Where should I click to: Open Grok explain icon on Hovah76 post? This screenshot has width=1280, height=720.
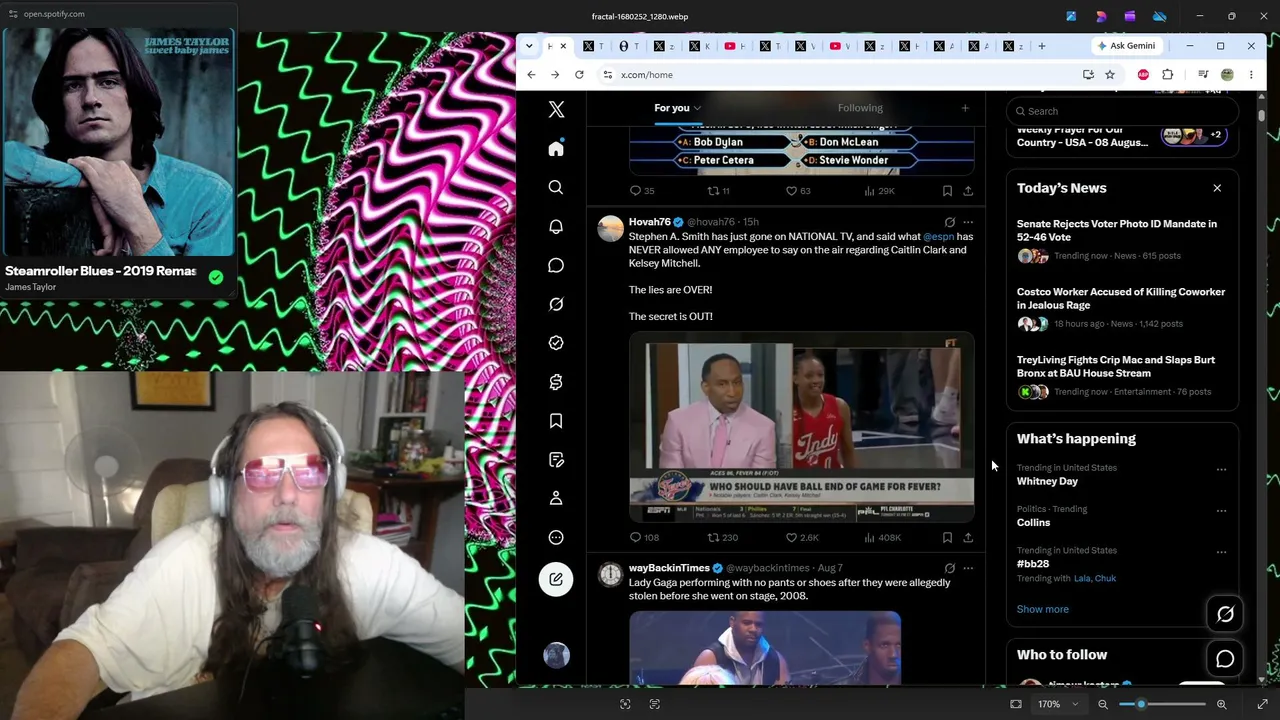click(x=949, y=222)
